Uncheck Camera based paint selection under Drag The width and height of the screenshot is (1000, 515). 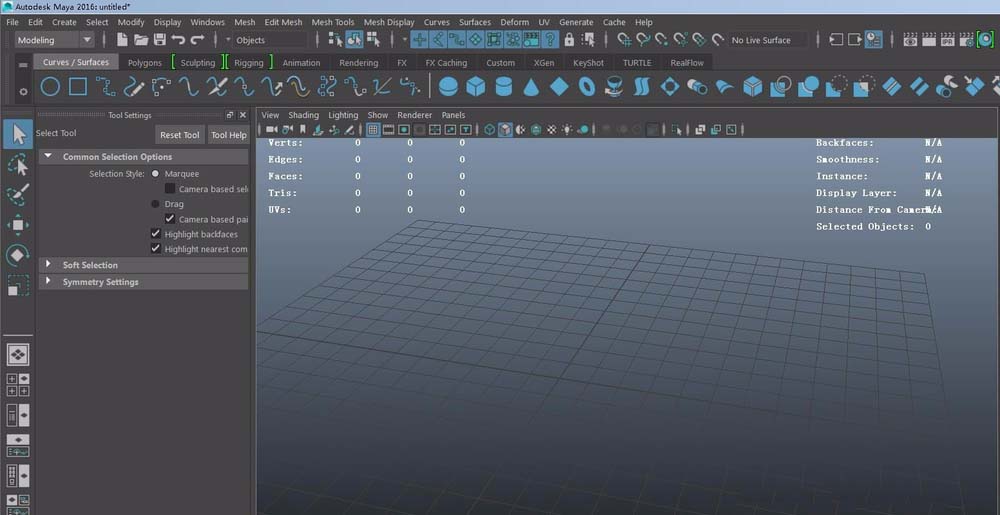pos(170,219)
